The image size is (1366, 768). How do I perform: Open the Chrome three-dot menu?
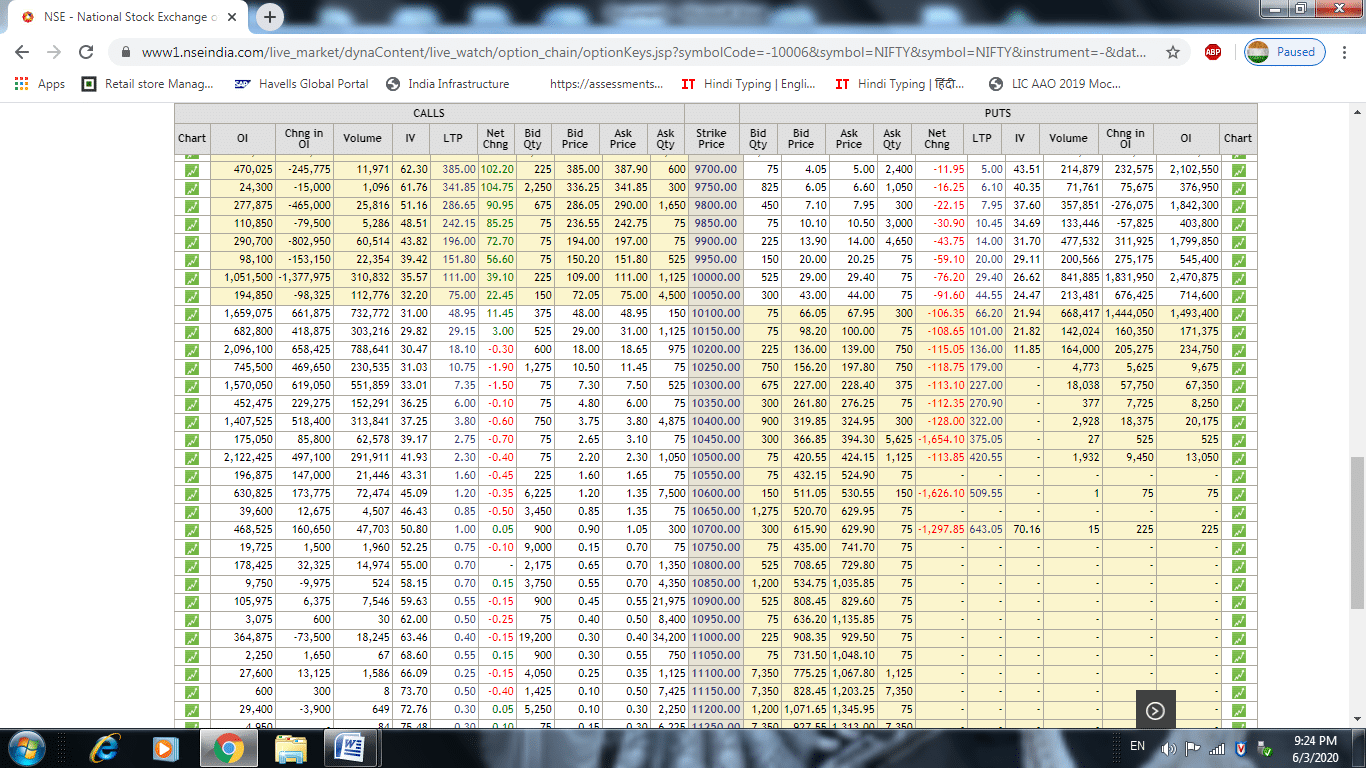click(x=1345, y=52)
